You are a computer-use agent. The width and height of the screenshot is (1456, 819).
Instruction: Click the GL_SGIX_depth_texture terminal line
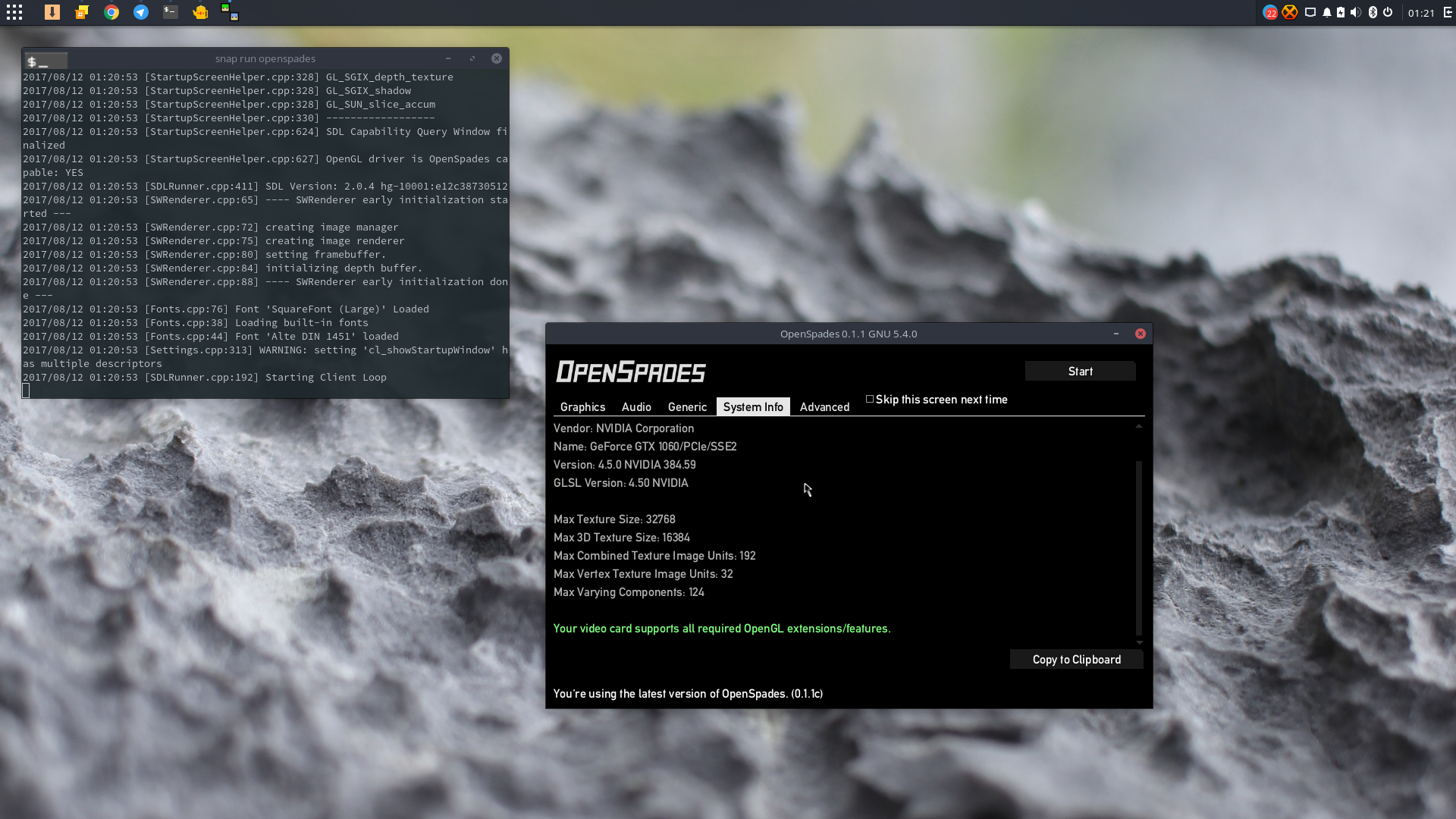point(238,77)
